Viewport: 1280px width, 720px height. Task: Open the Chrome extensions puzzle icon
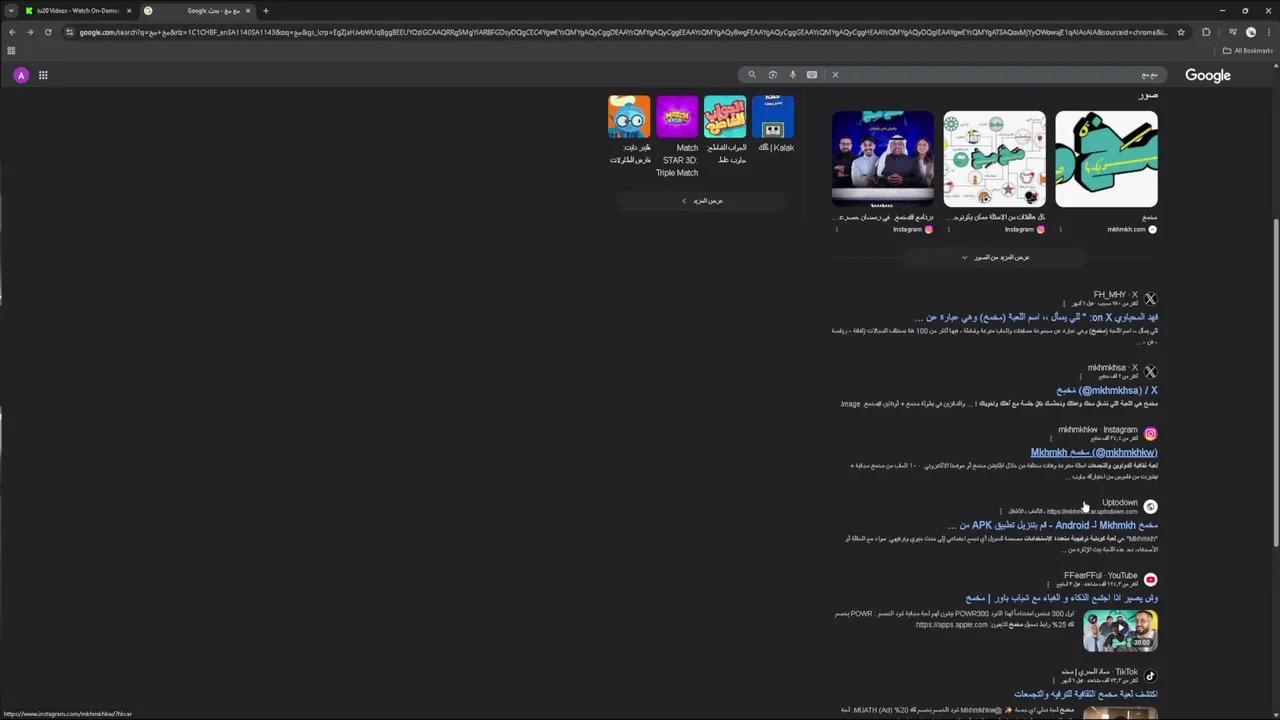coord(1206,32)
